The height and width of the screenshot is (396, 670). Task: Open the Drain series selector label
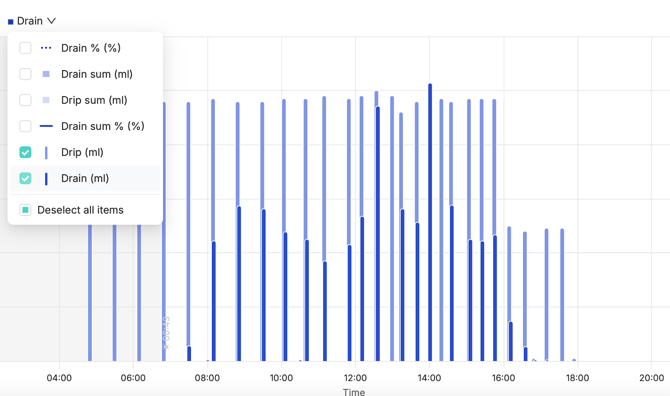point(29,21)
